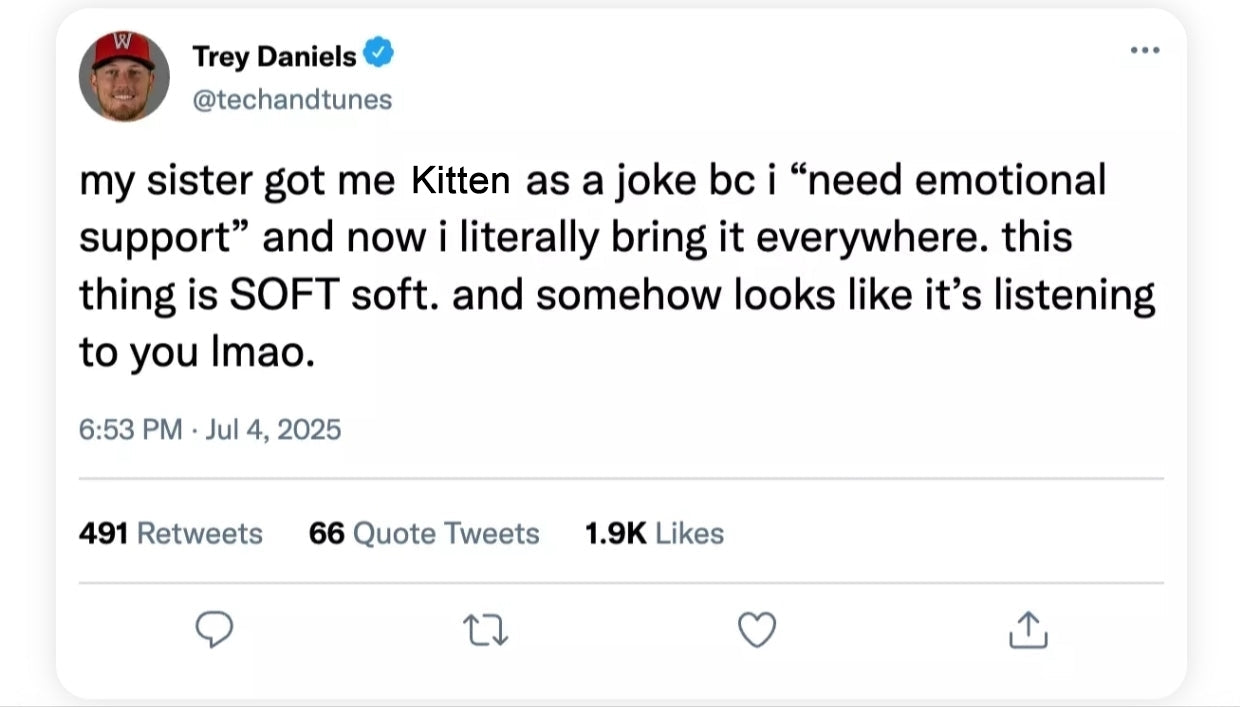Click the Jul 4, 2025 date
Screen dimensions: 1240x707
click(272, 430)
